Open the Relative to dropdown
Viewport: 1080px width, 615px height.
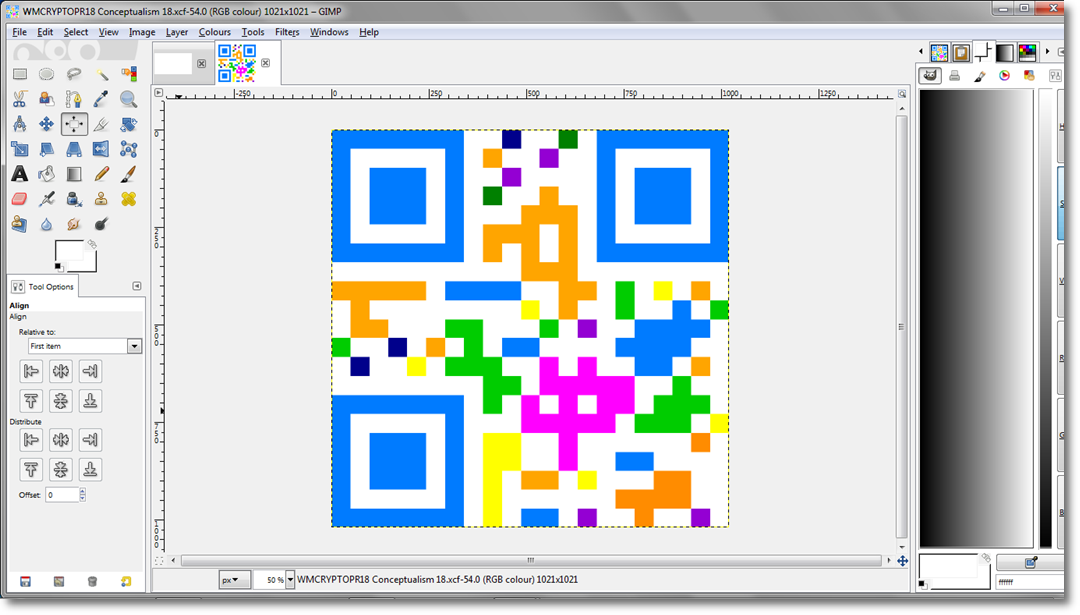coord(85,346)
